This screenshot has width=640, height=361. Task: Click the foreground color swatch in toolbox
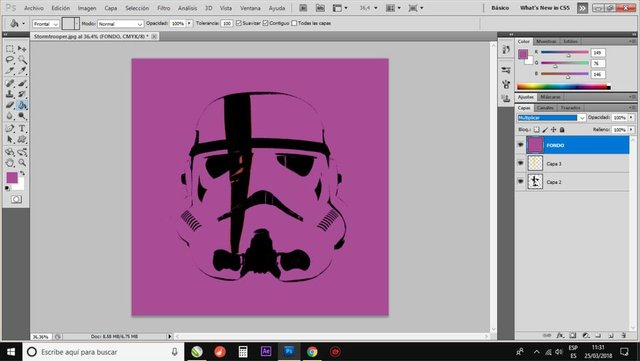(12, 178)
